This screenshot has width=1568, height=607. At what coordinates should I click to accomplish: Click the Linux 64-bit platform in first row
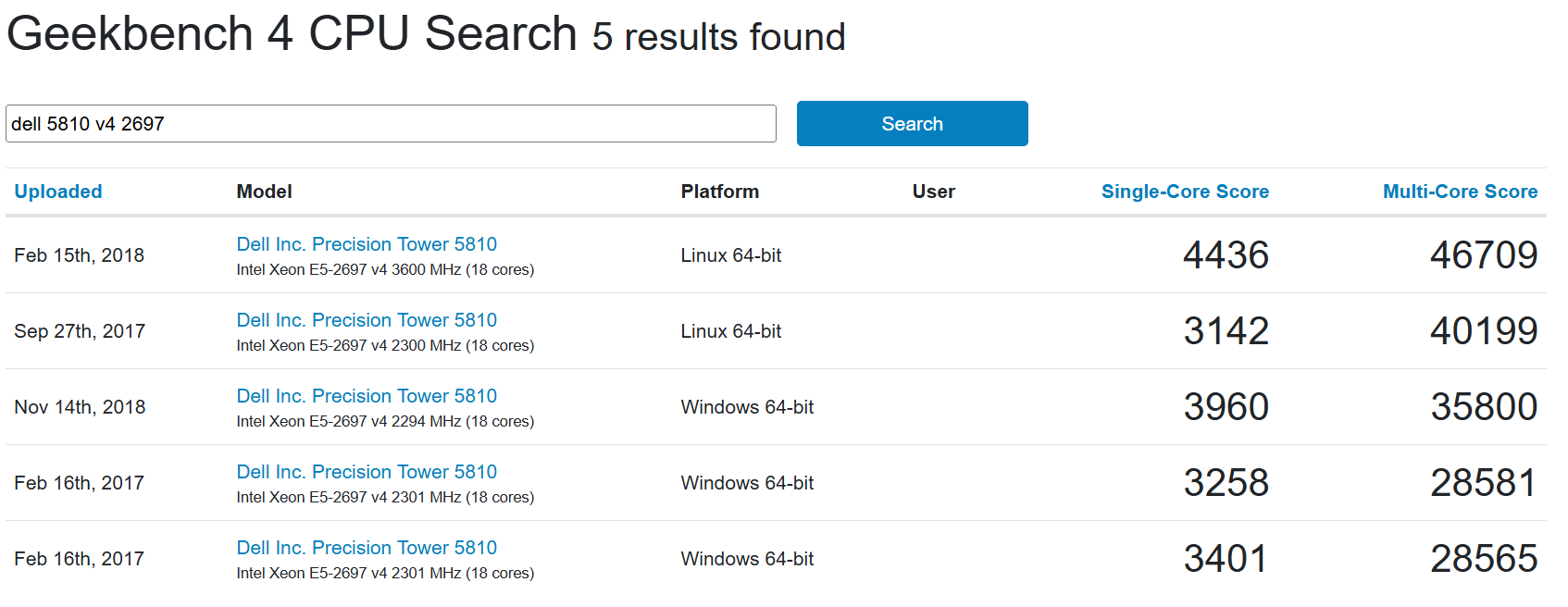tap(730, 255)
